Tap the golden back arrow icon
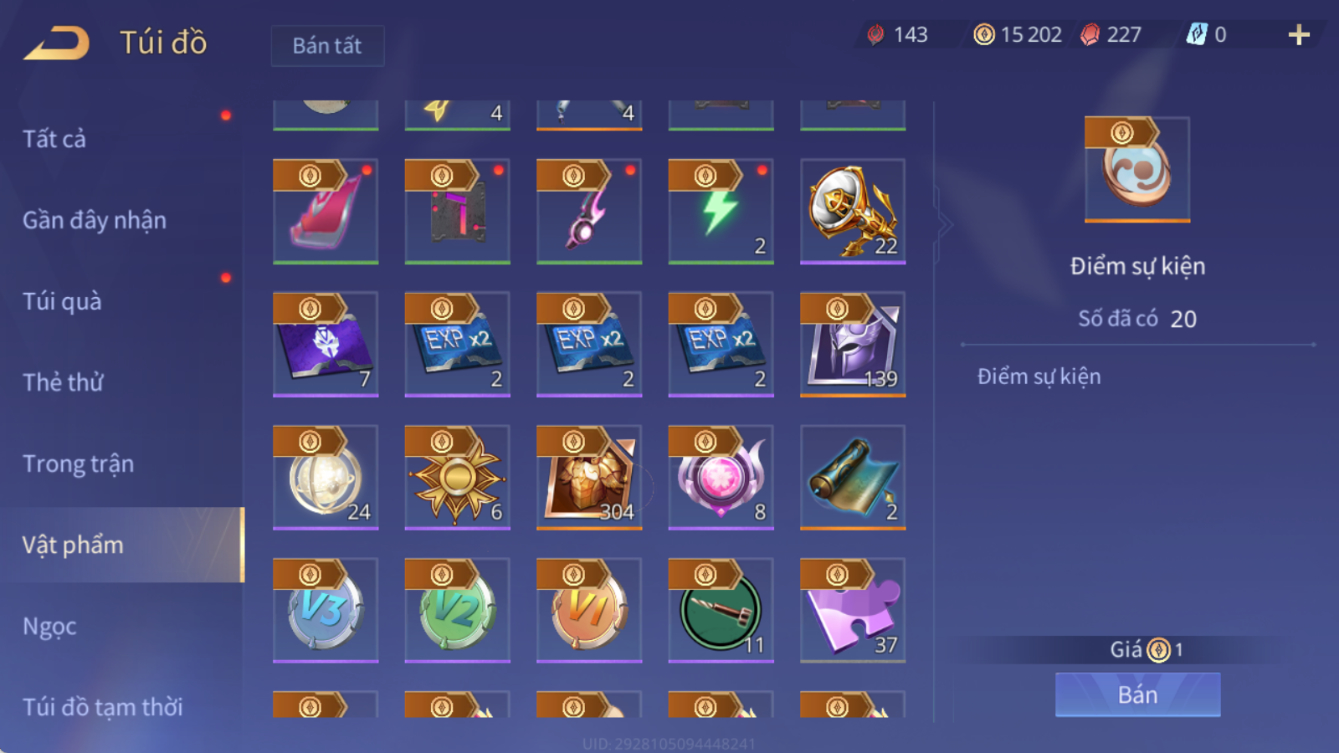 coord(57,43)
